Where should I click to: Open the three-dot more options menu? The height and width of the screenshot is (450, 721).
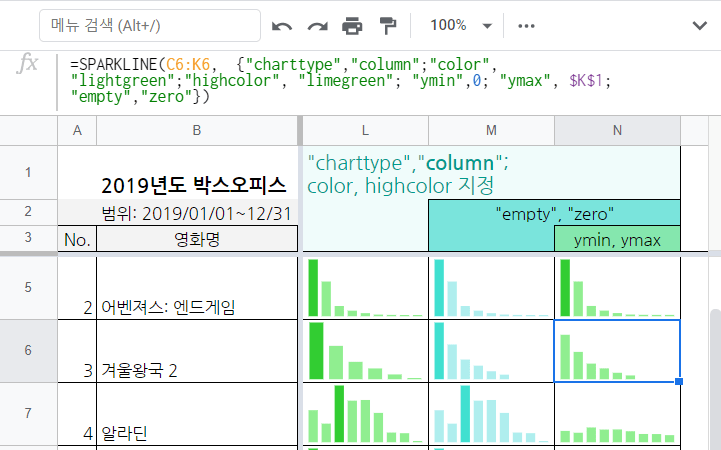click(x=527, y=25)
